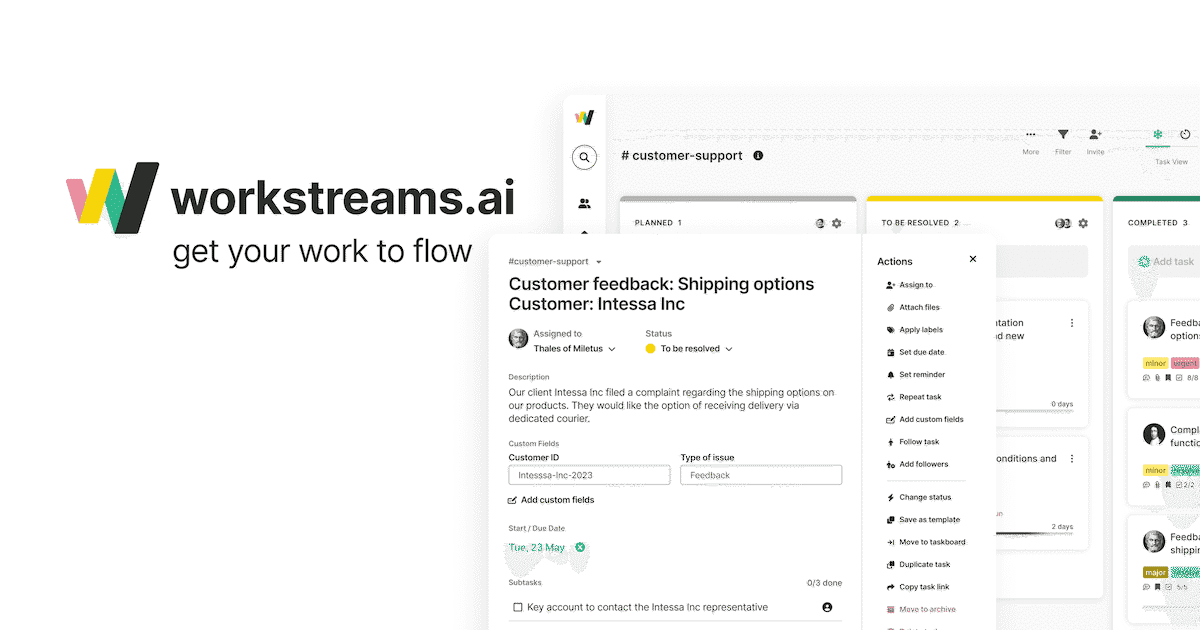Viewport: 1200px width, 630px height.
Task: Open the To be resolved status dropdown
Action: (729, 349)
